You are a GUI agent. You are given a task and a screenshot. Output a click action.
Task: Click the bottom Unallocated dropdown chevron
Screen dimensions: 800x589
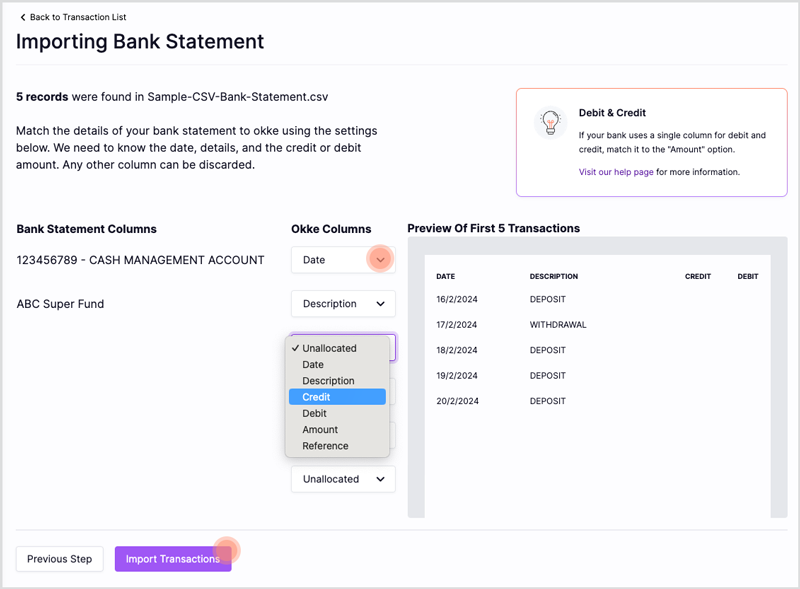(380, 479)
